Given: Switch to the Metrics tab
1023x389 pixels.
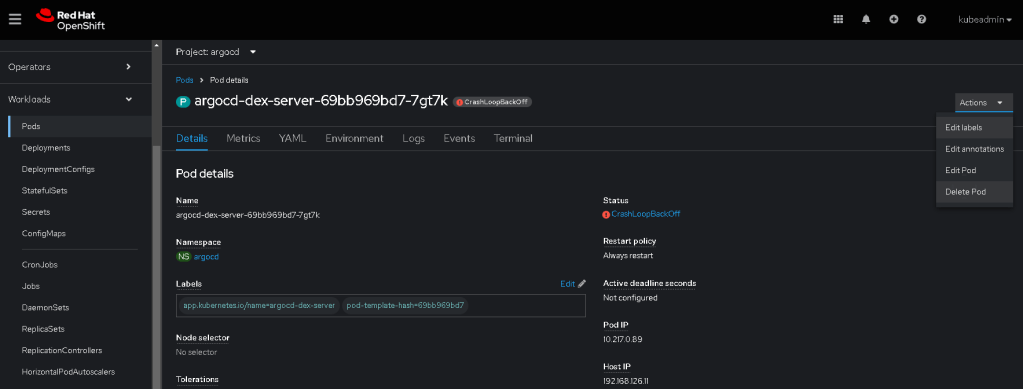Looking at the screenshot, I should (x=243, y=138).
